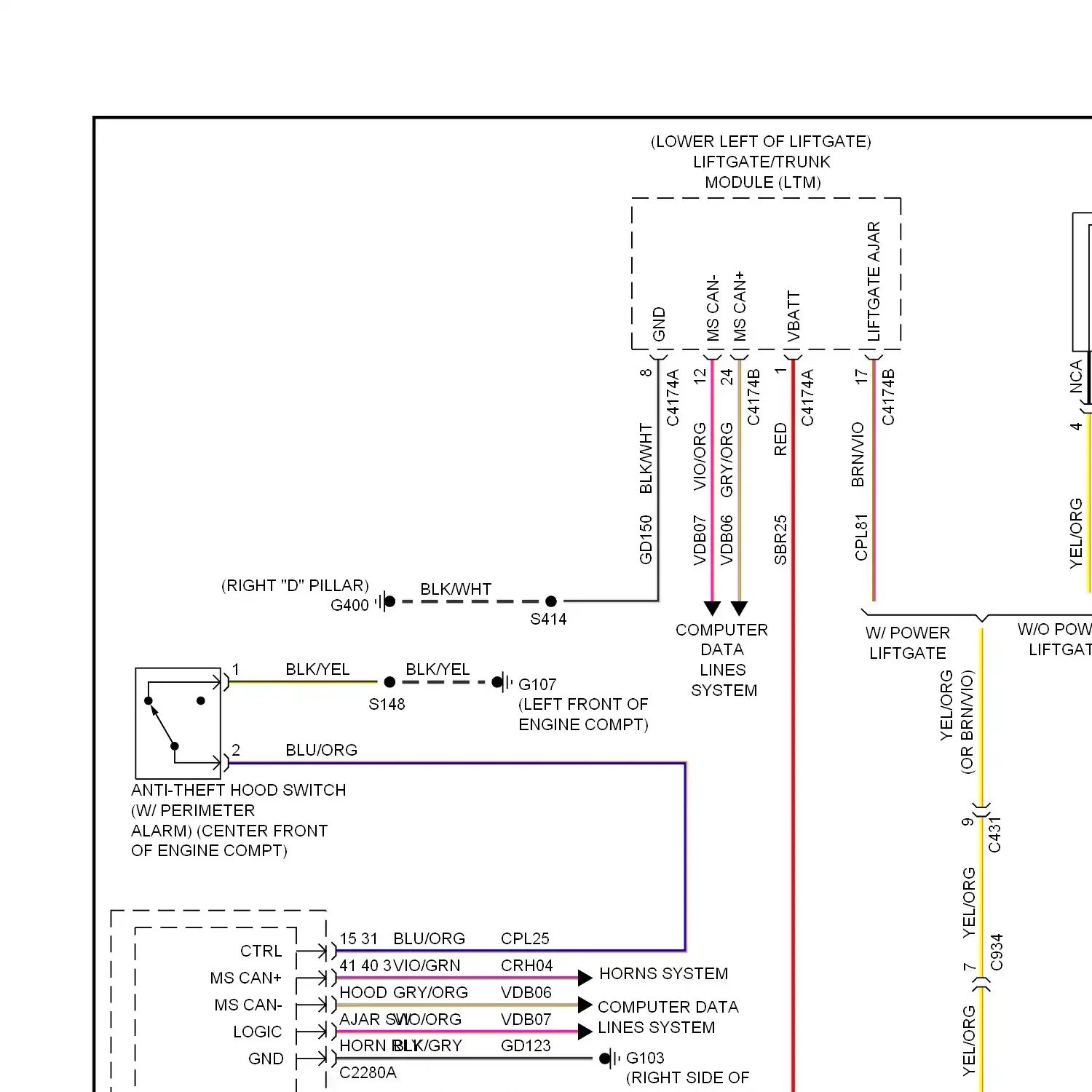Screen dimensions: 1092x1092
Task: Select the "(LEFT FRONT OF" location text
Action: tap(583, 704)
